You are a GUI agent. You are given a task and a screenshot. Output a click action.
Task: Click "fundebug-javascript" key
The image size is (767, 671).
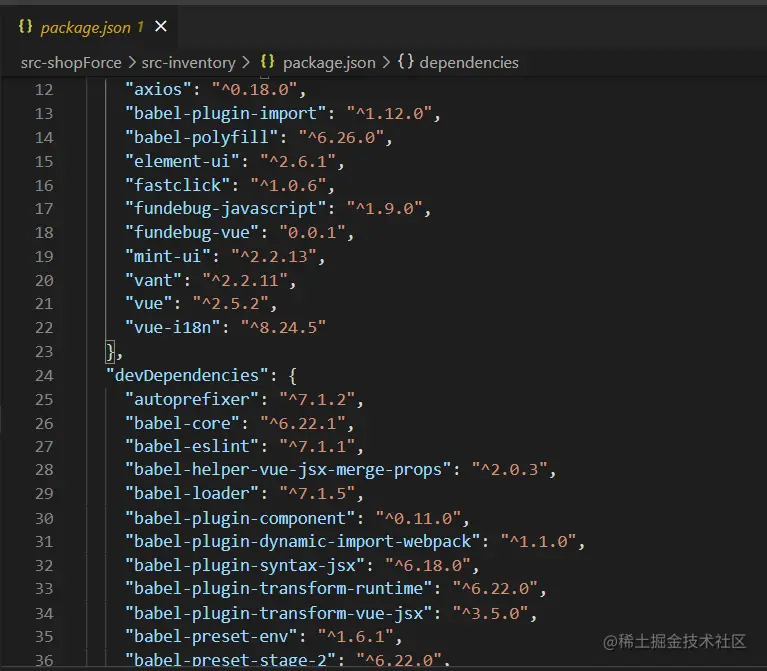pos(226,209)
